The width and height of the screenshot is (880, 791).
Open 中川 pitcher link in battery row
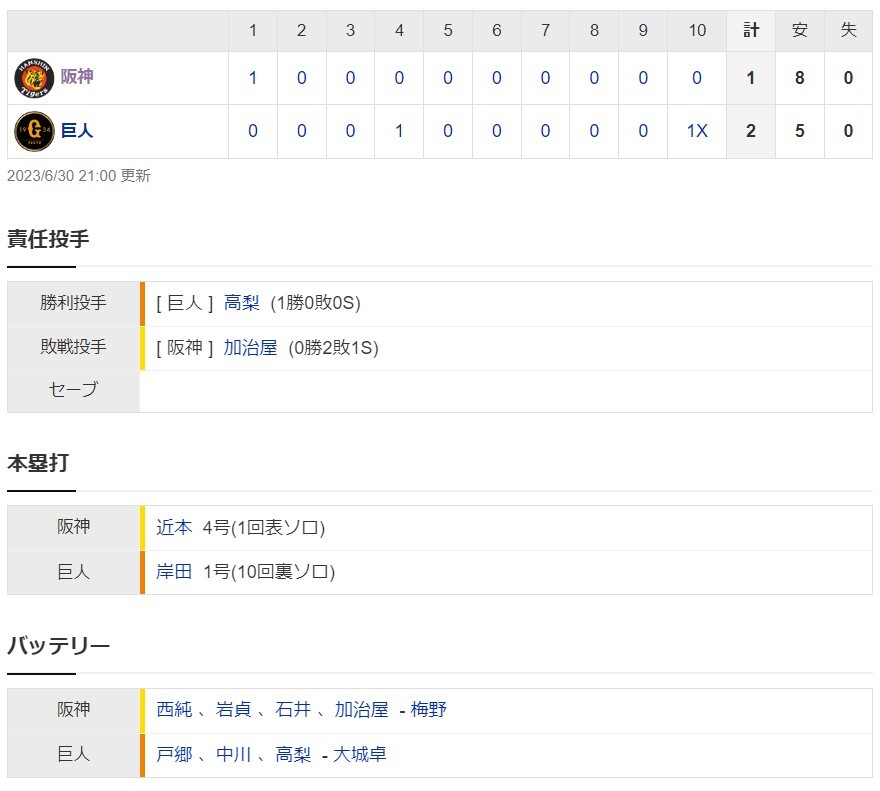click(233, 755)
